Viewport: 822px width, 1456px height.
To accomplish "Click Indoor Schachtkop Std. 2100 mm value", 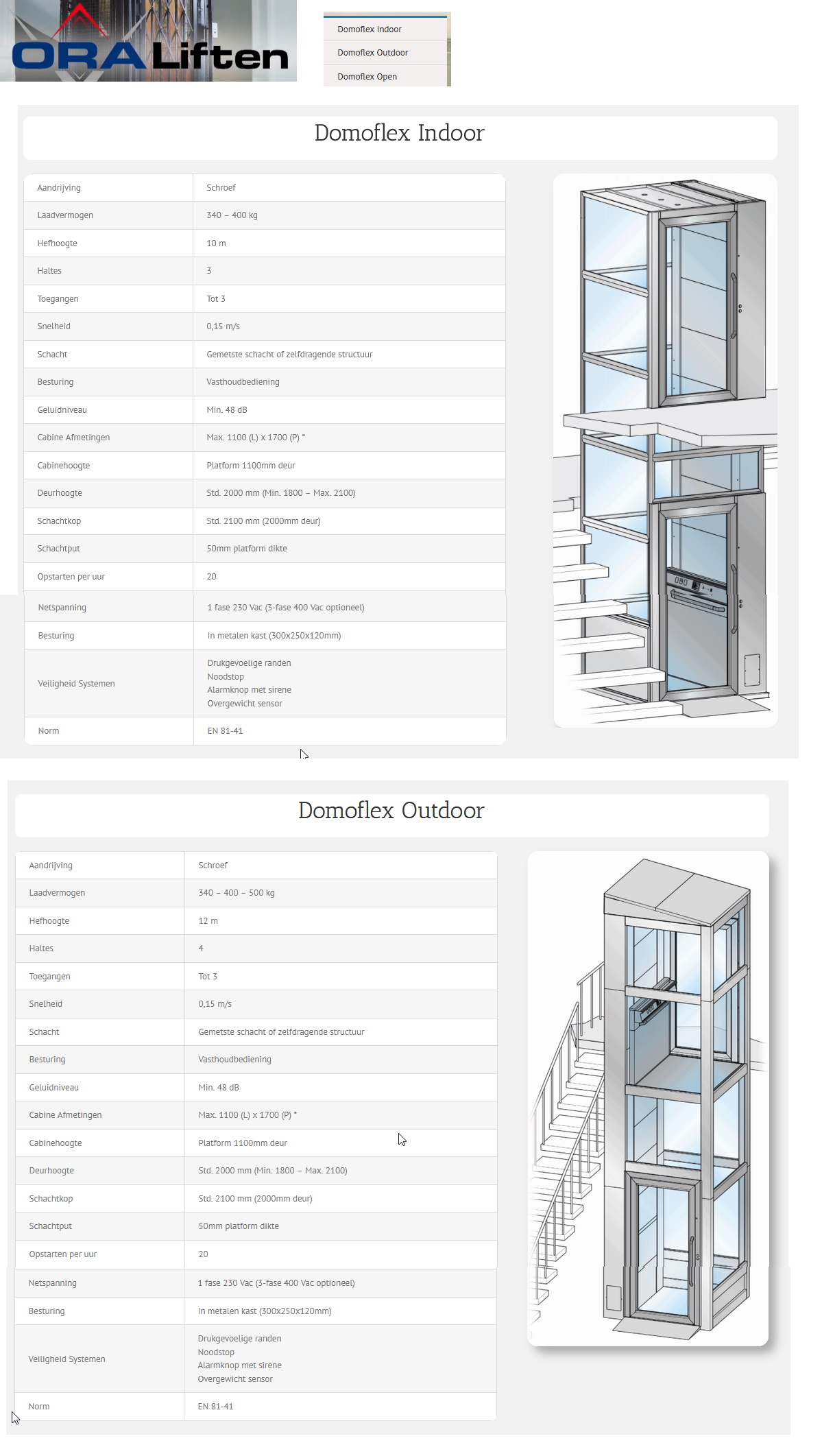I will (263, 521).
